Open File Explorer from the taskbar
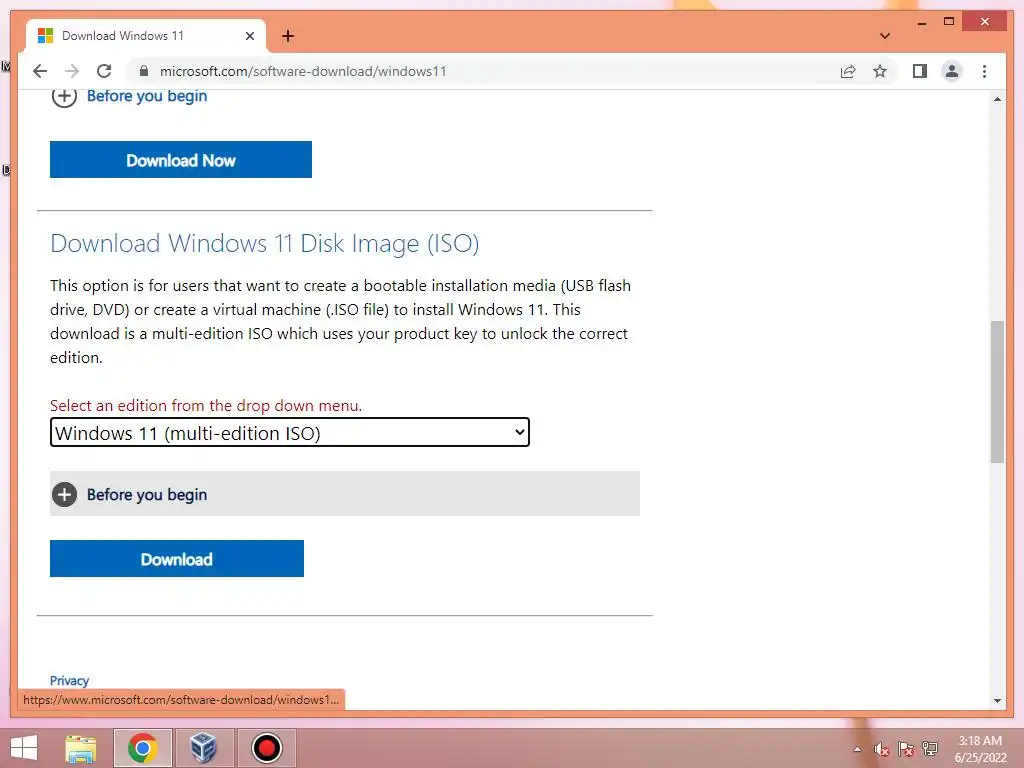1024x768 pixels. point(81,748)
